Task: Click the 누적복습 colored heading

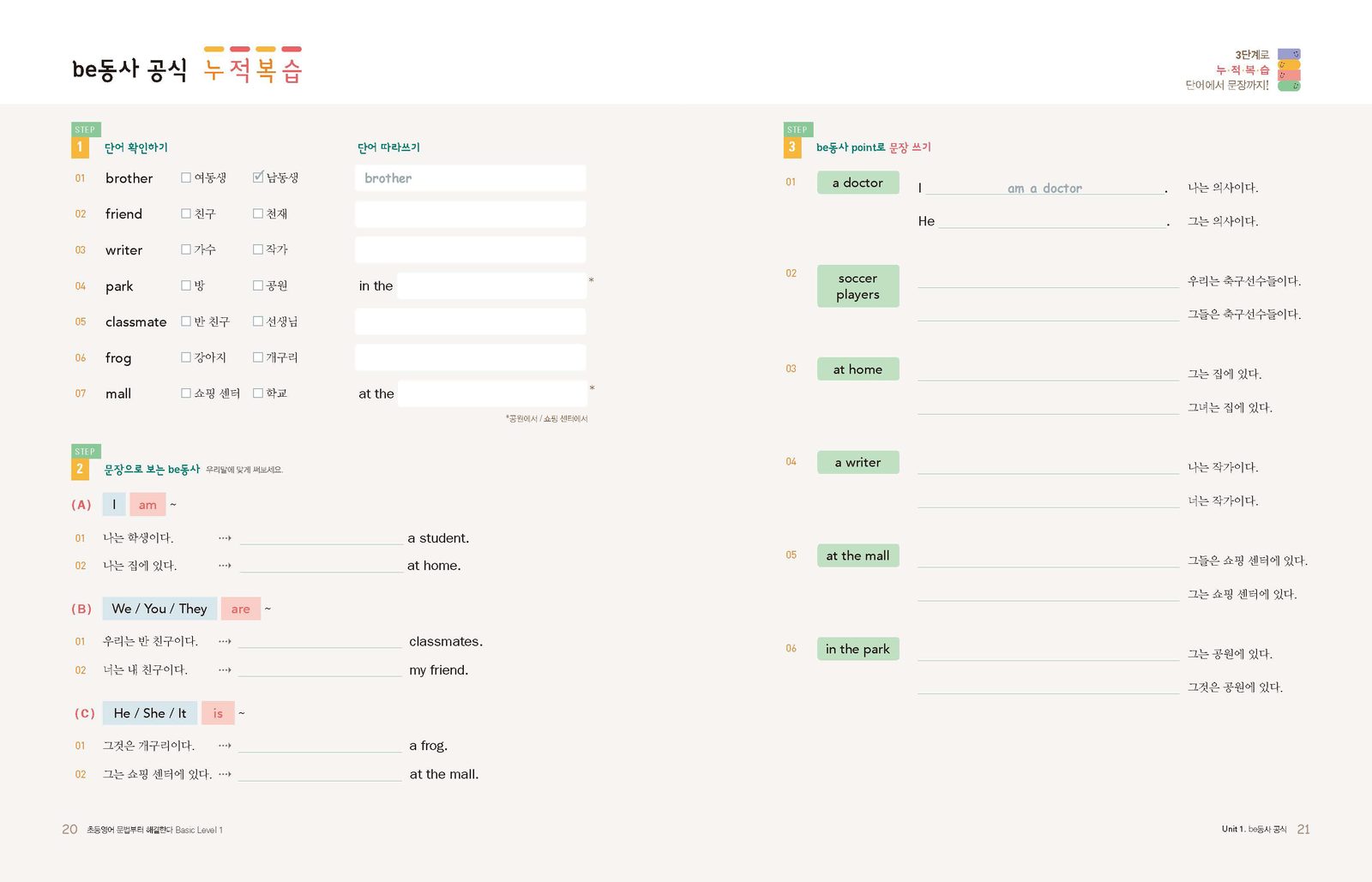Action: [x=253, y=66]
